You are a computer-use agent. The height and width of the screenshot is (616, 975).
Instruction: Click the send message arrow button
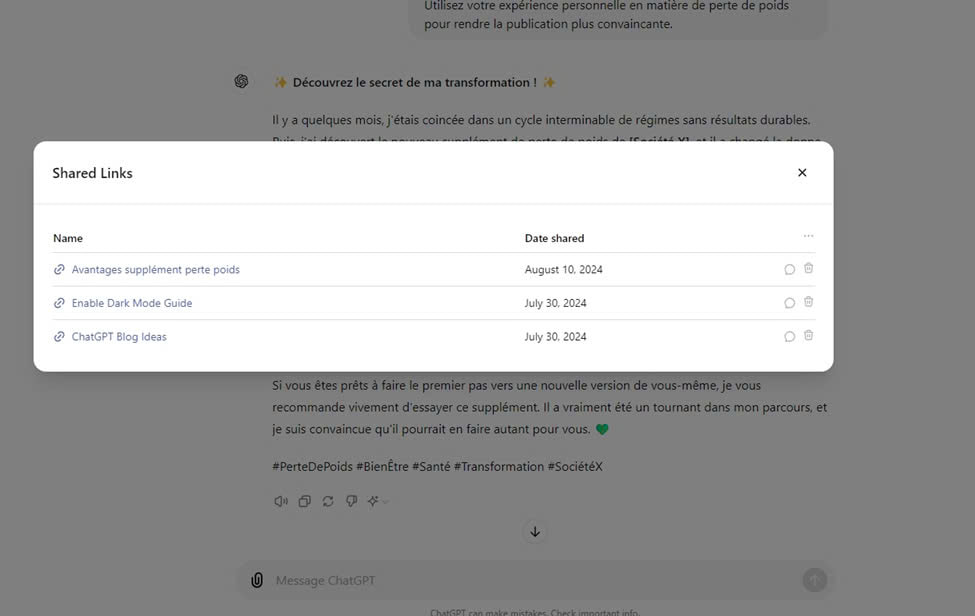click(x=815, y=580)
